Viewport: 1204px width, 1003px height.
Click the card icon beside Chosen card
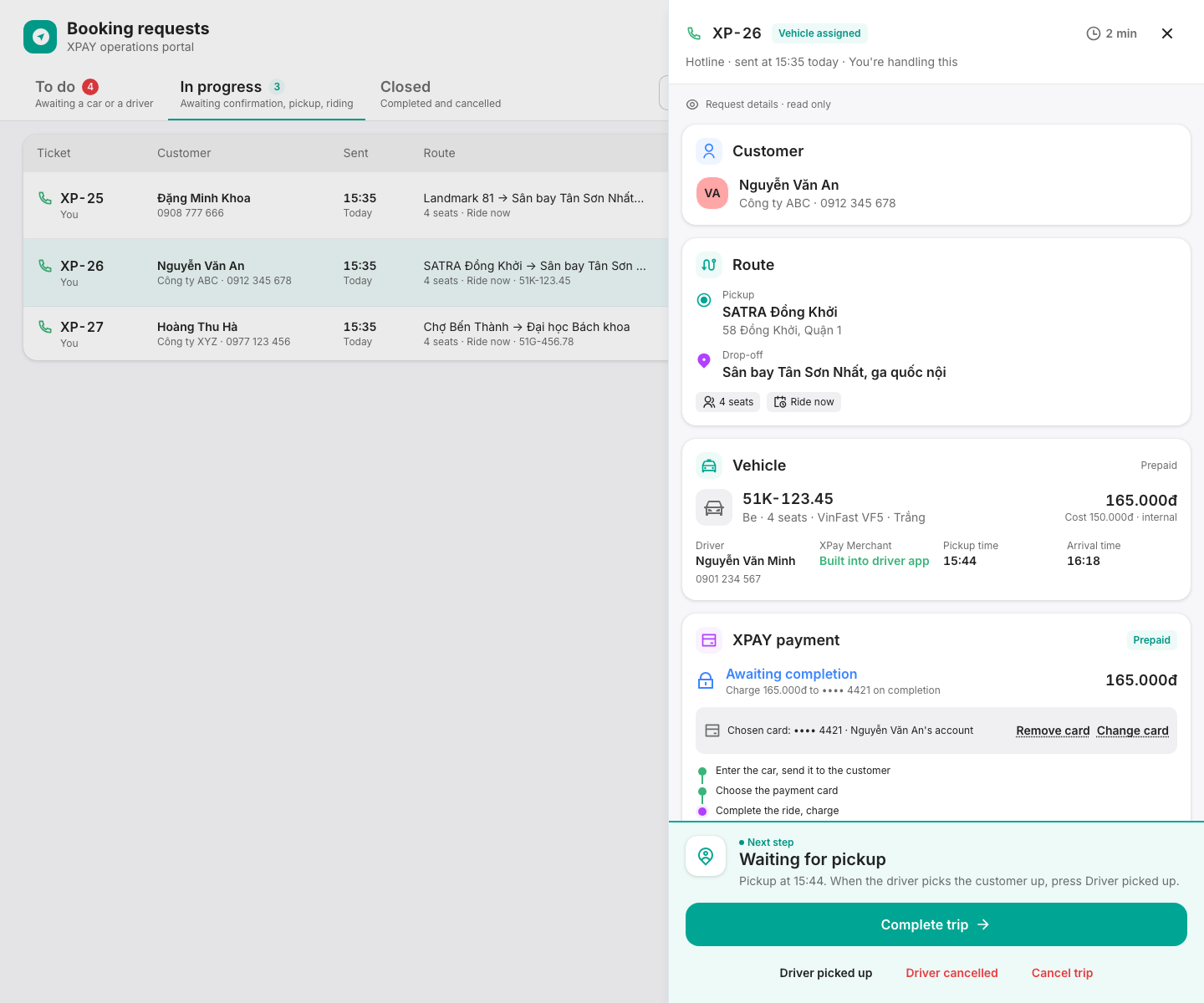pyautogui.click(x=712, y=731)
